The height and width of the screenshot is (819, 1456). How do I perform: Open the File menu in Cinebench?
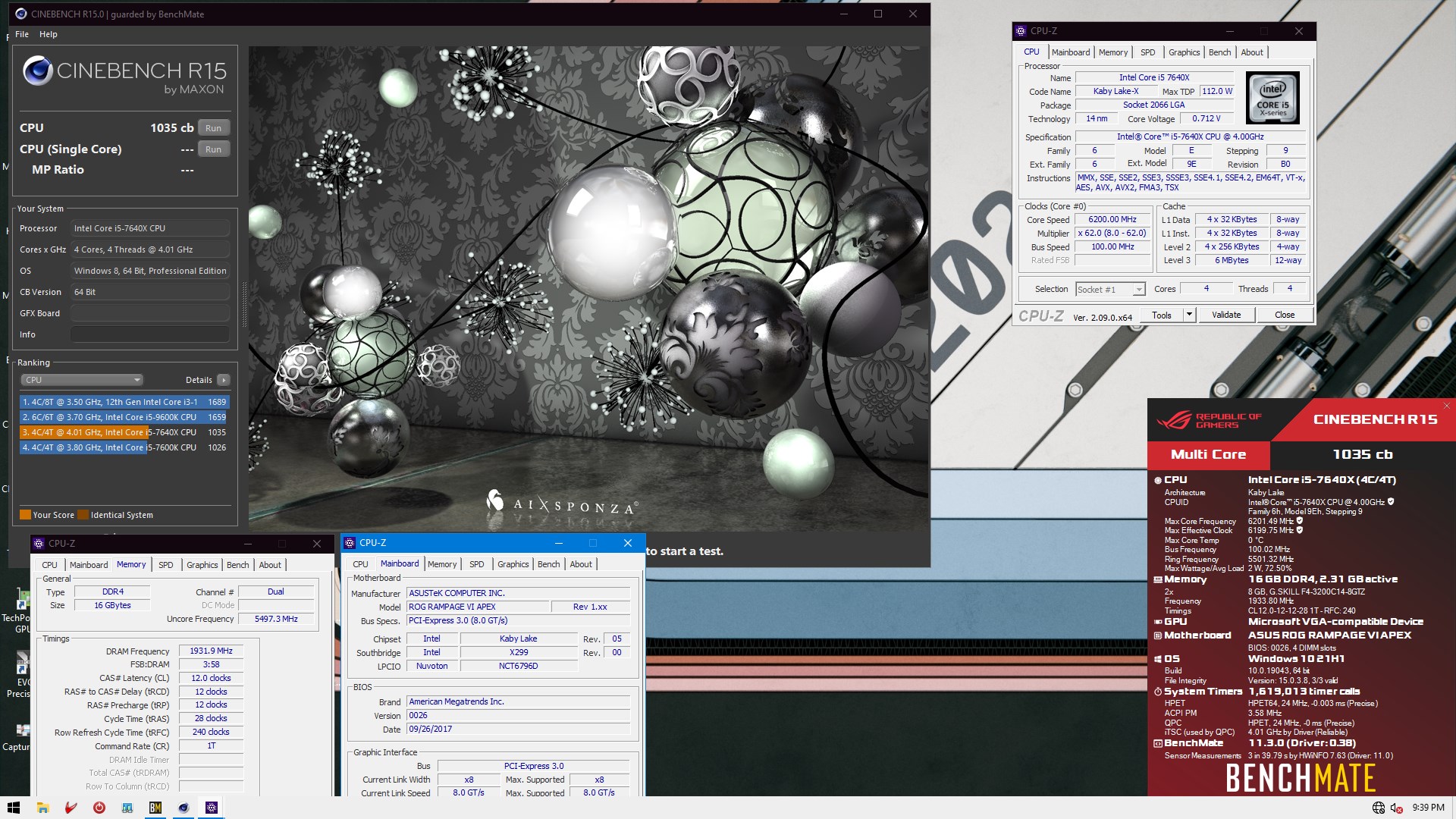(x=22, y=34)
